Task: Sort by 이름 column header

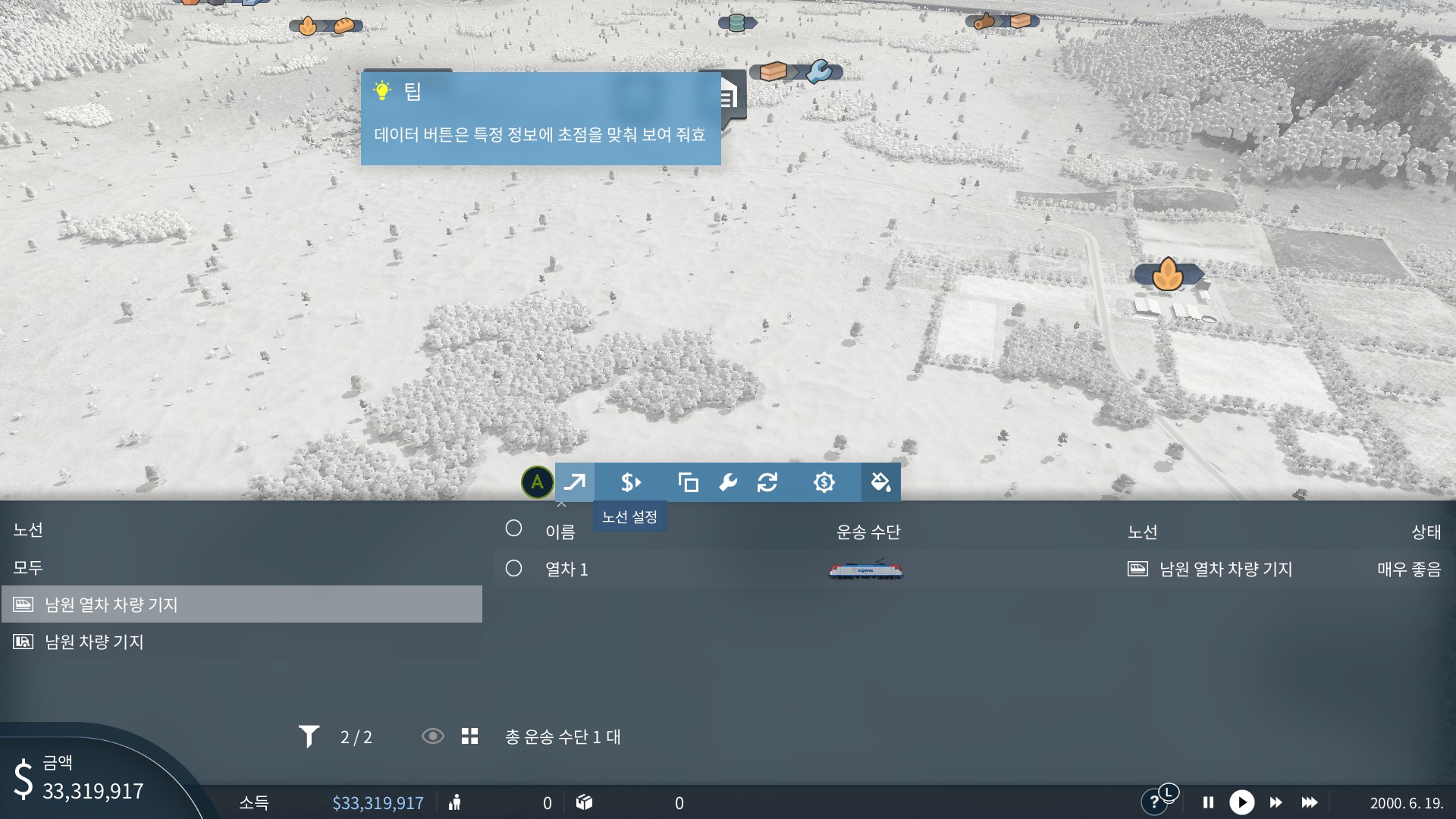Action: pyautogui.click(x=560, y=532)
